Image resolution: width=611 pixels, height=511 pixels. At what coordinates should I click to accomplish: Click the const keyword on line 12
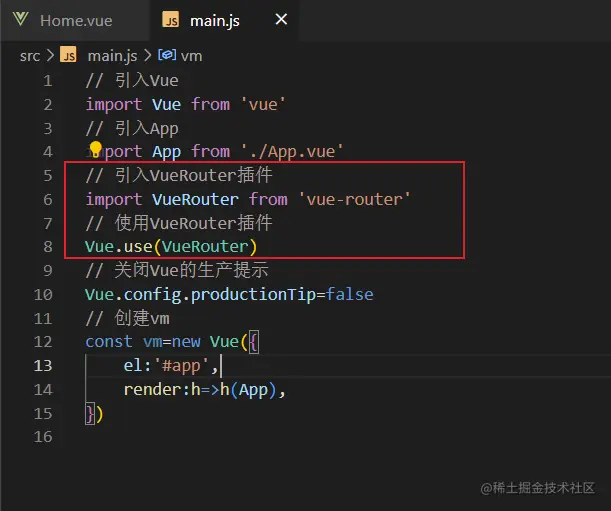[109, 342]
